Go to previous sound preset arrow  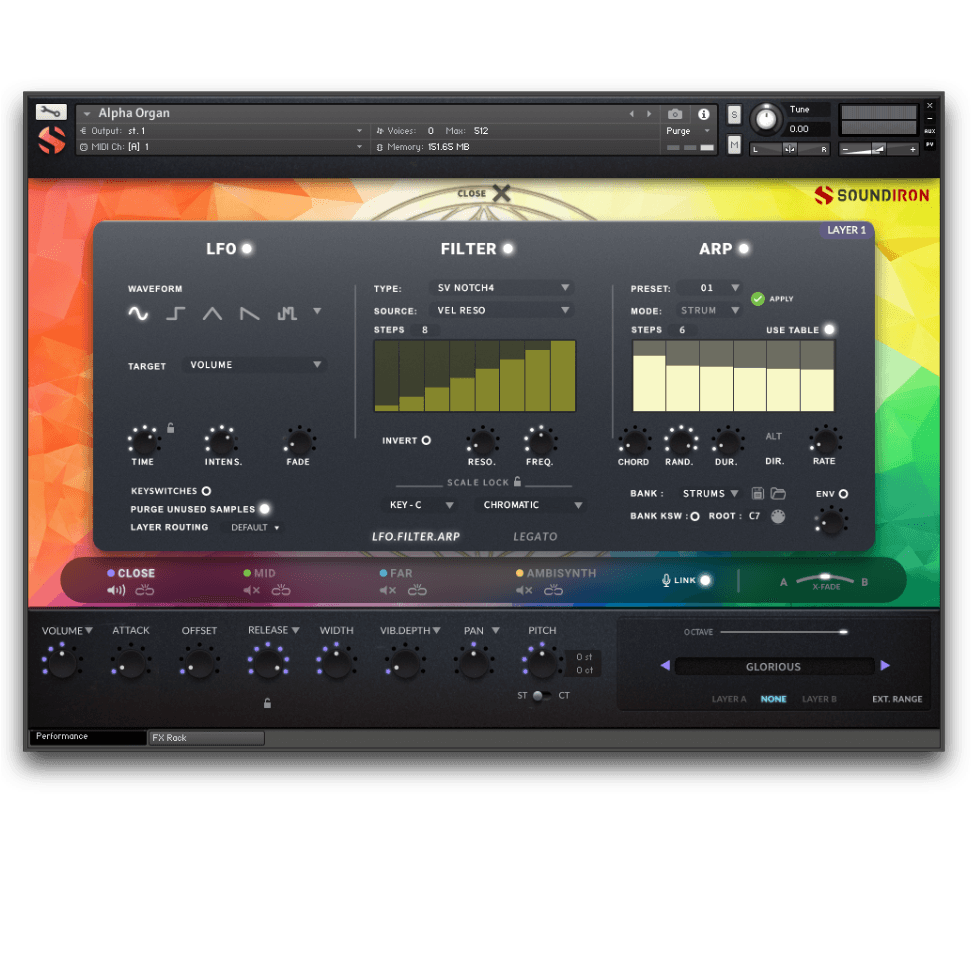point(665,665)
